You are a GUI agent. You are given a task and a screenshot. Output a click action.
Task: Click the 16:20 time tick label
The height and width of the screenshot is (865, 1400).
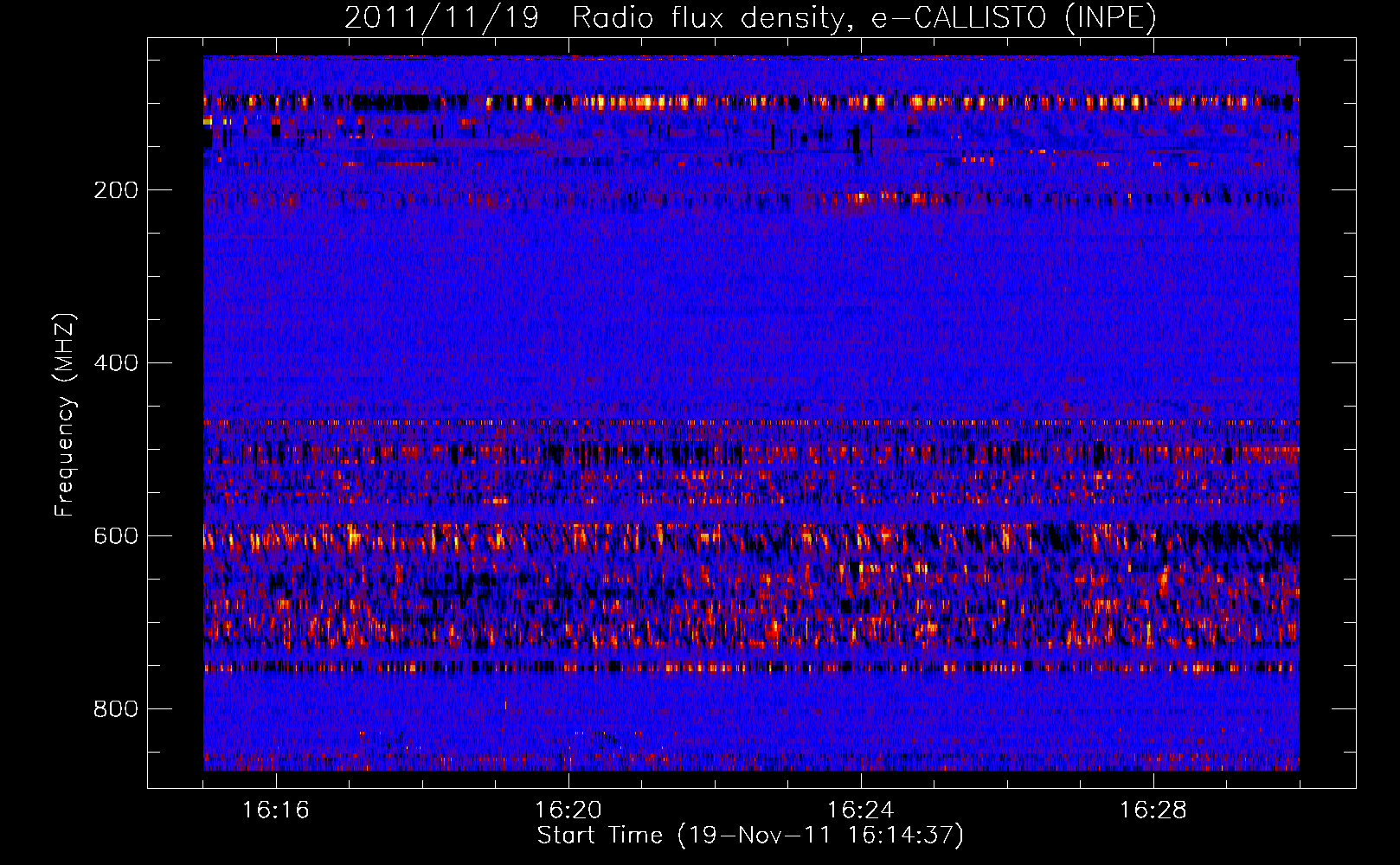click(x=568, y=811)
